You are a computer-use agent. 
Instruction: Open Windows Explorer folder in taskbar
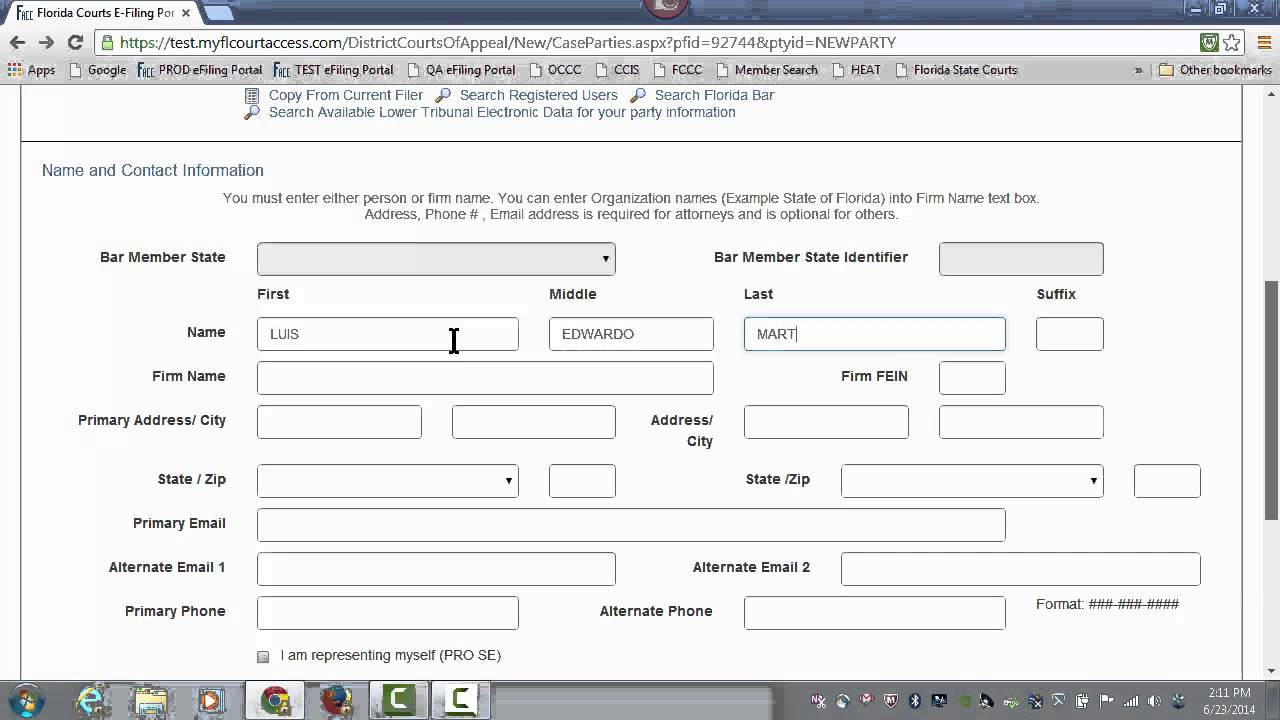pyautogui.click(x=151, y=699)
